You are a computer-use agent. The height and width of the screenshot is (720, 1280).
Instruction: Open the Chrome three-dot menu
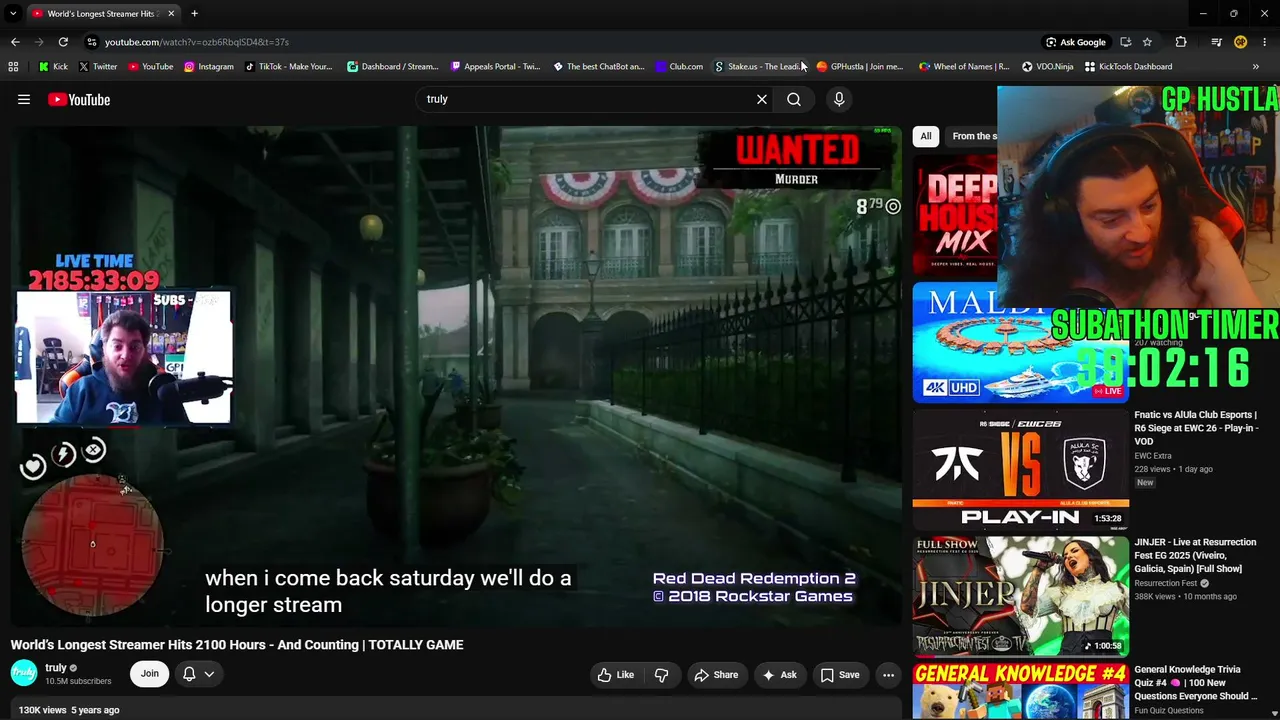(x=1265, y=42)
